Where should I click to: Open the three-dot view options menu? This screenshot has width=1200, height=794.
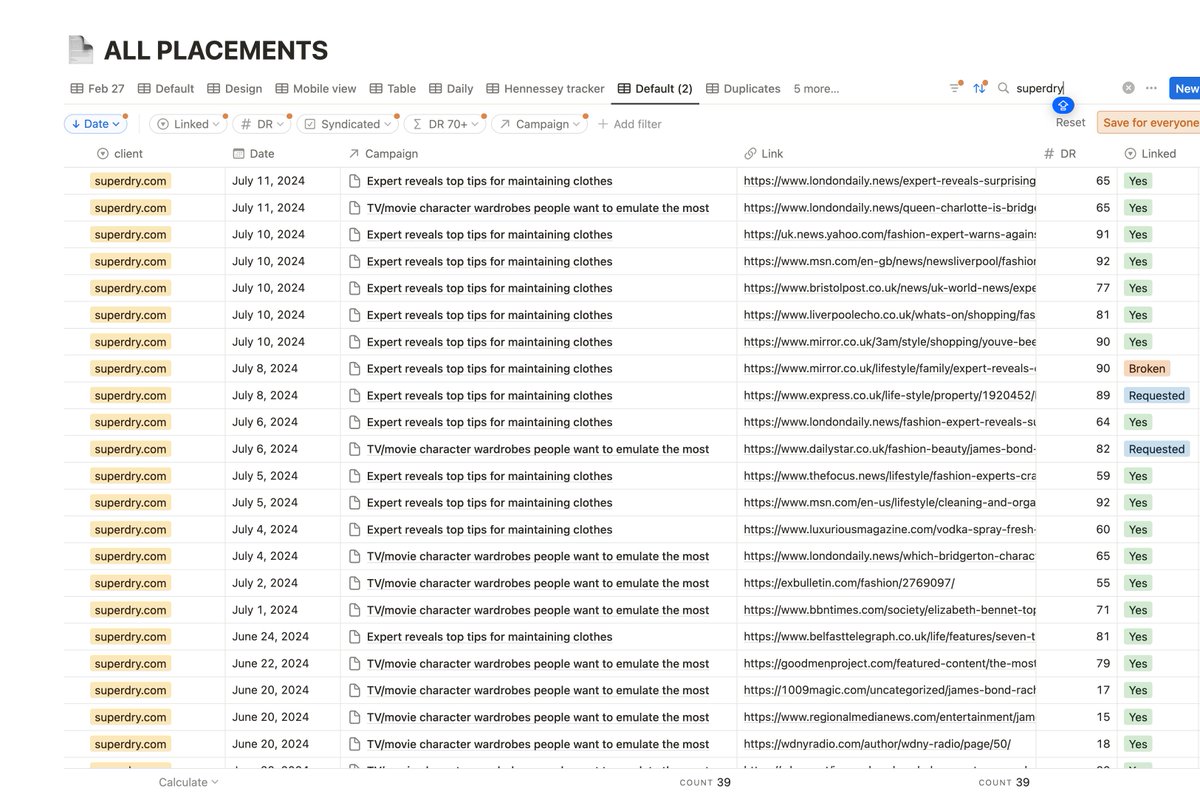(x=1151, y=88)
